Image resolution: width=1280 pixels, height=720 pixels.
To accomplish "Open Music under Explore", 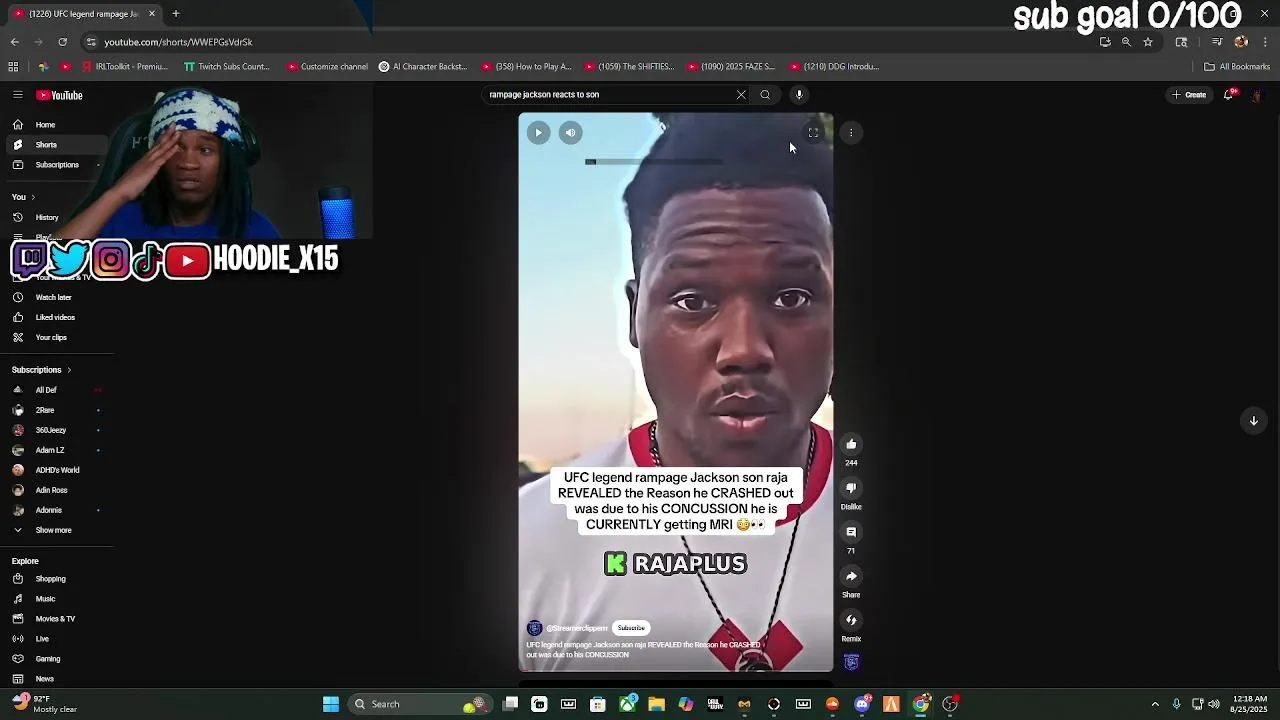I will coord(55,599).
